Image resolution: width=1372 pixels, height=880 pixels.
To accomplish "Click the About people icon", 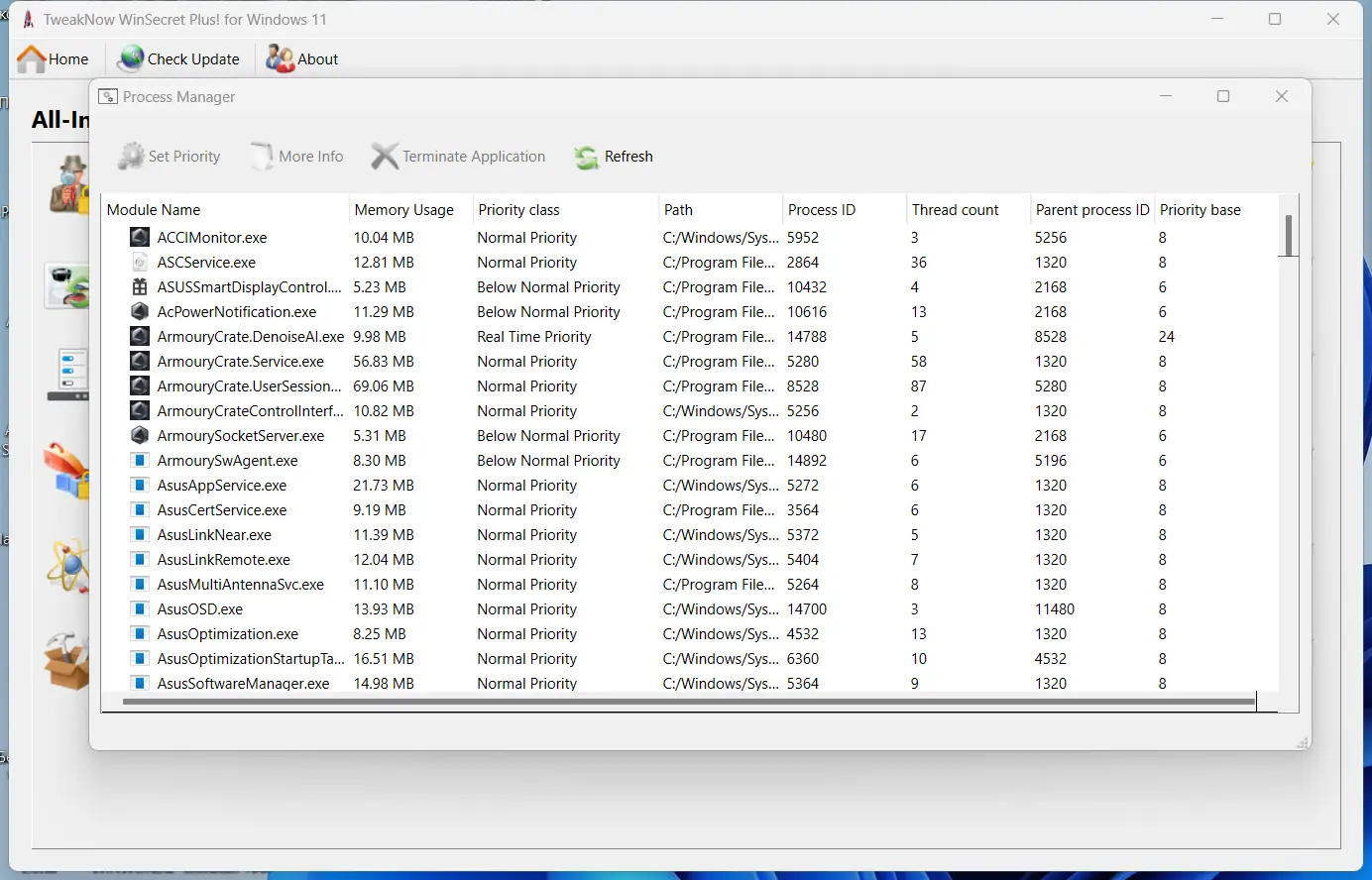I will tap(280, 59).
